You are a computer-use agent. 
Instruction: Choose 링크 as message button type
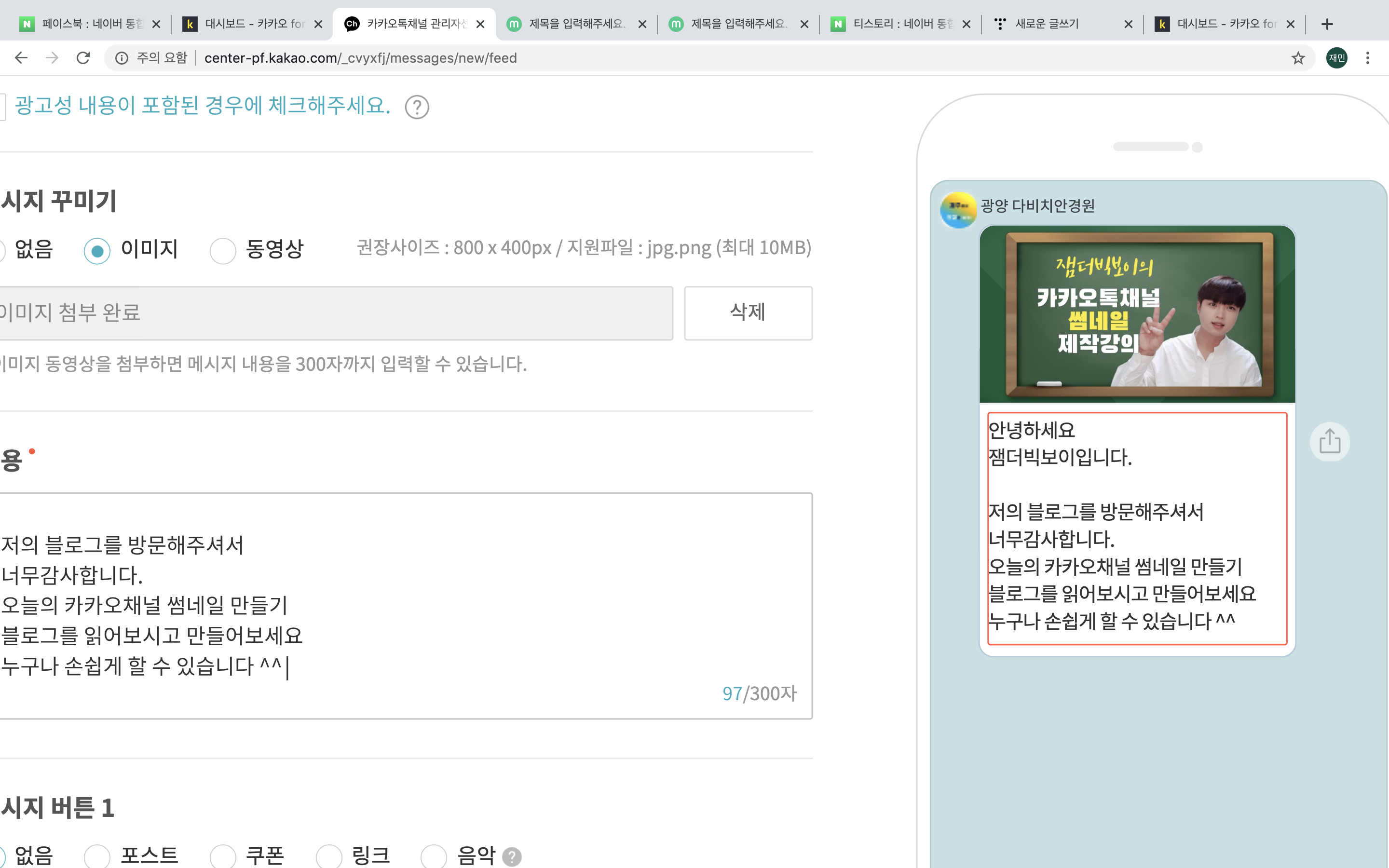(329, 856)
